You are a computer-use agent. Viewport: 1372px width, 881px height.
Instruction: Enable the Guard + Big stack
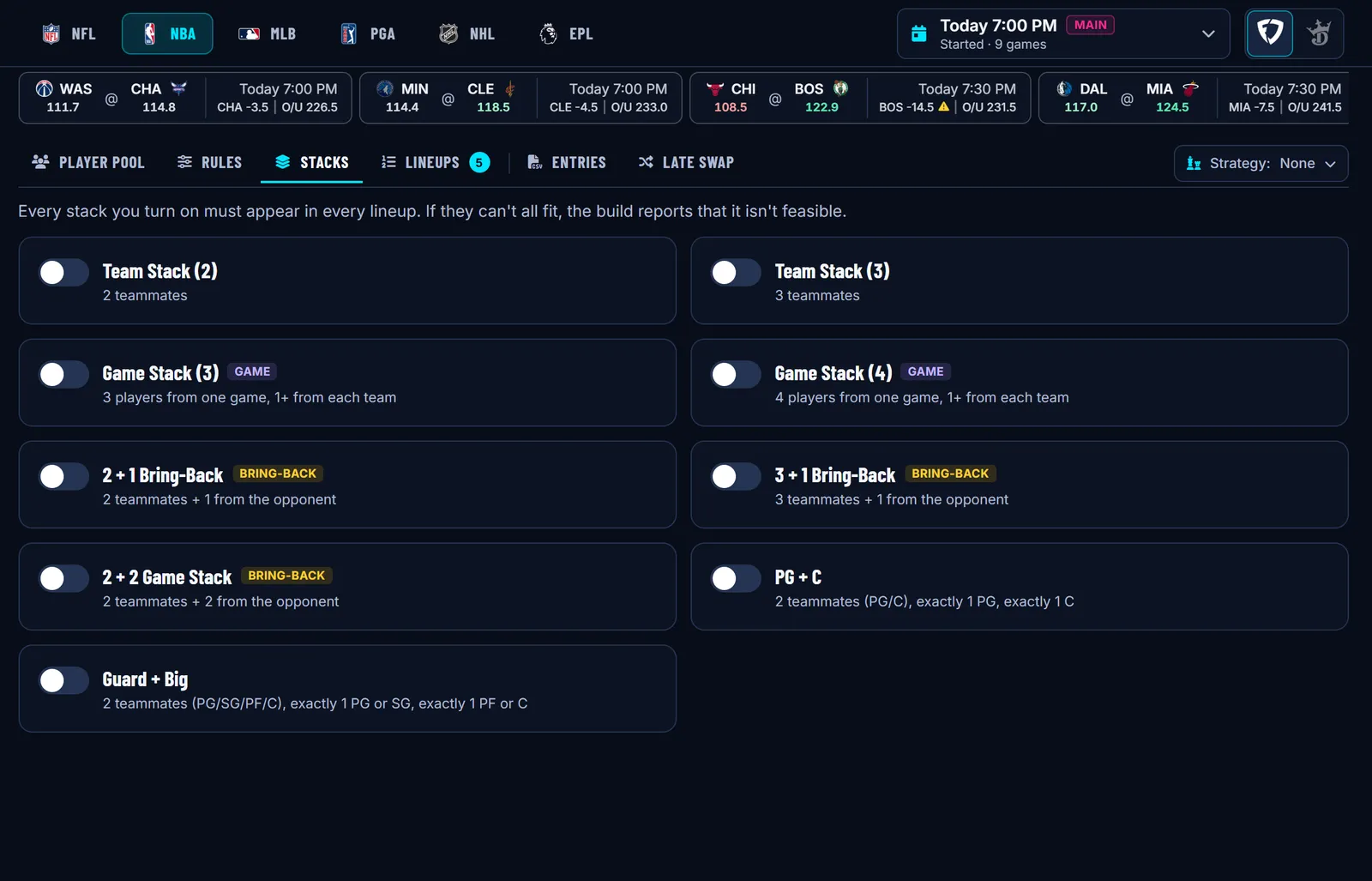64,681
